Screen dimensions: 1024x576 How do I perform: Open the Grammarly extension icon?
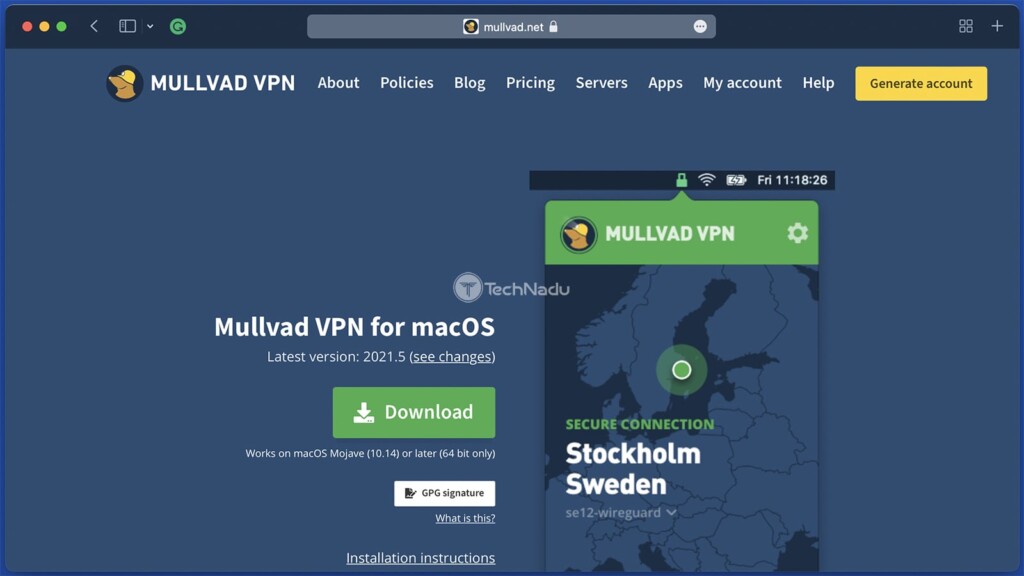point(178,26)
